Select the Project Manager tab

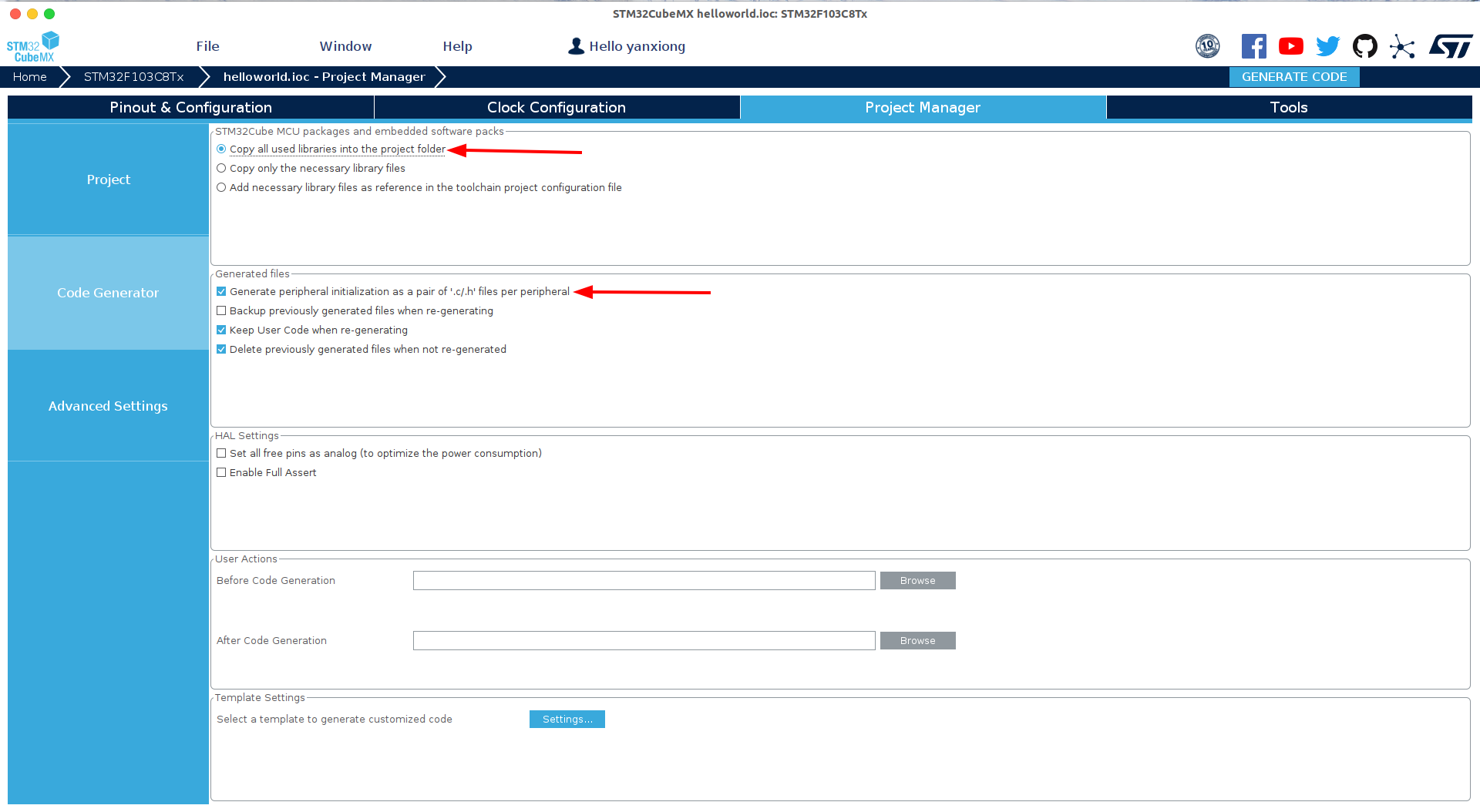[x=923, y=107]
